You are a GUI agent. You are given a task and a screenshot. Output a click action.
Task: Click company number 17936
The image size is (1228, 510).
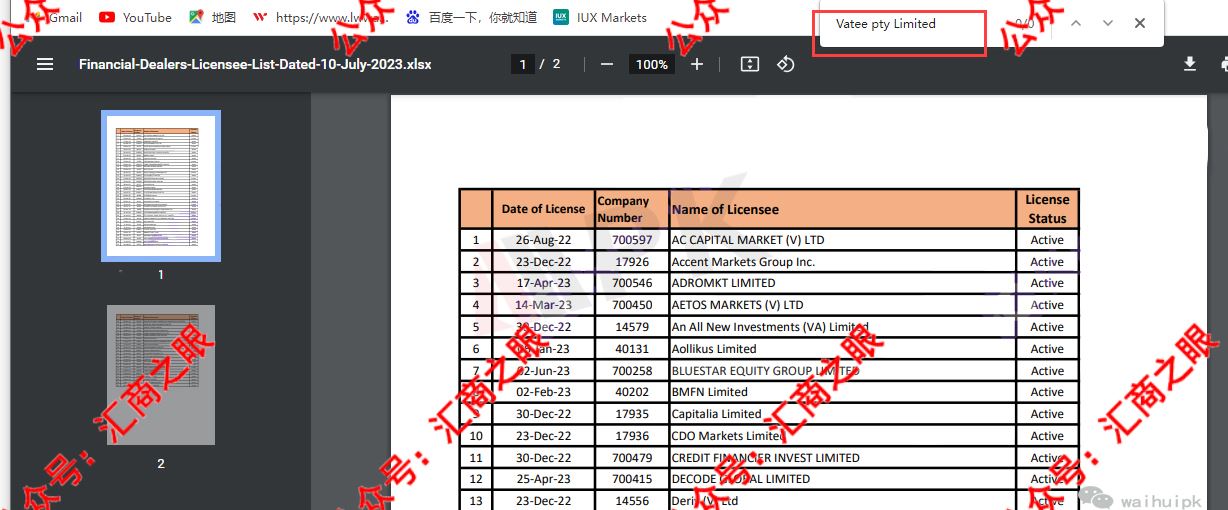coord(632,436)
